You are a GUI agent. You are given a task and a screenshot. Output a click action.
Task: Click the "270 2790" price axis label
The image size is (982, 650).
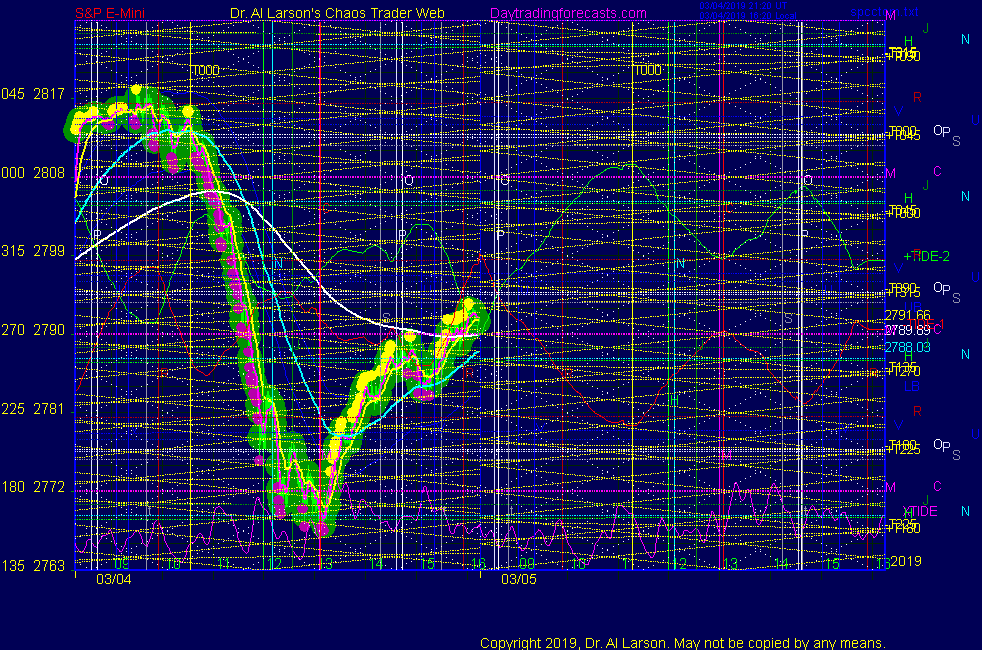(x=33, y=330)
